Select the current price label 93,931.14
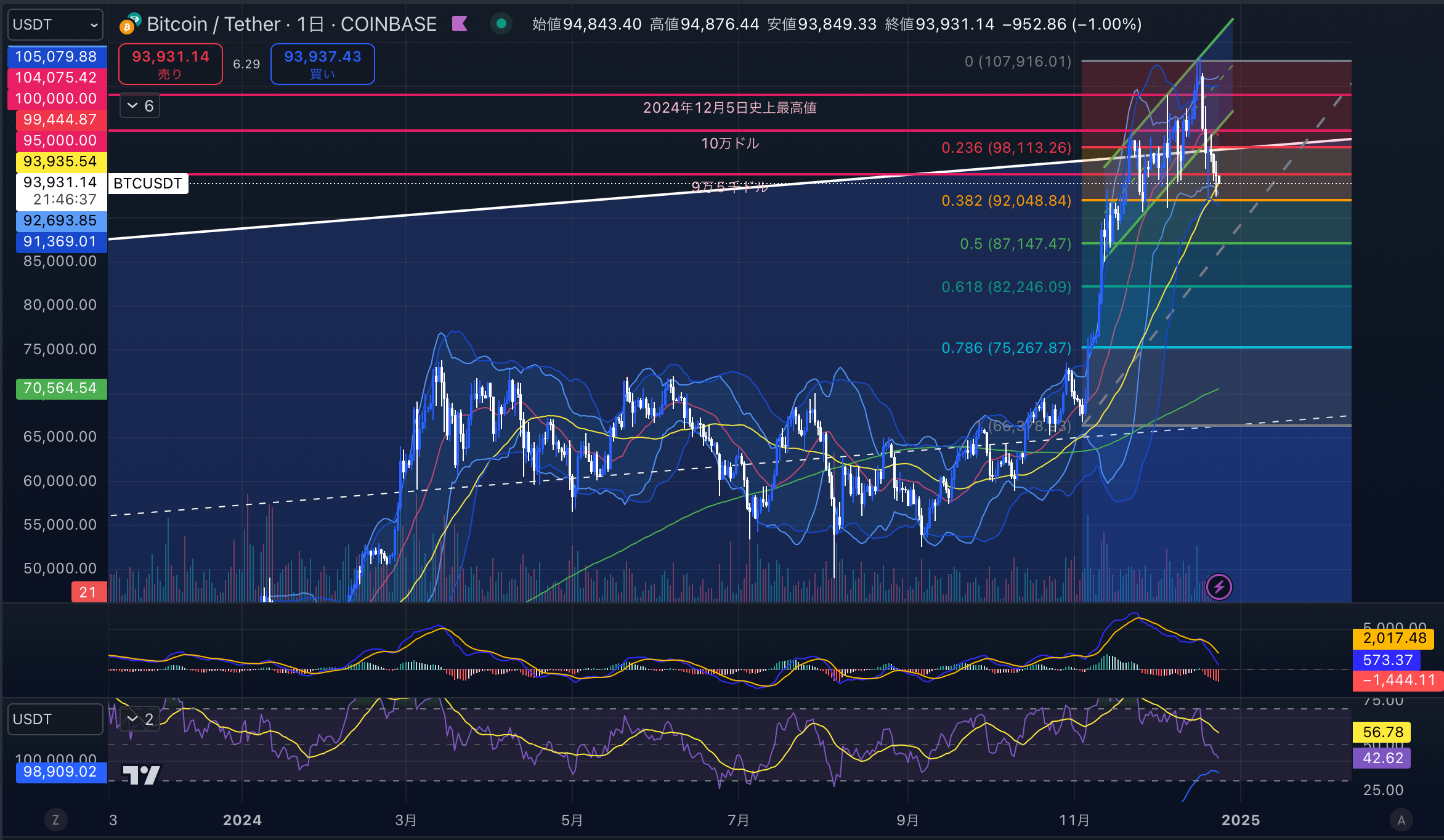The image size is (1444, 840). click(61, 191)
